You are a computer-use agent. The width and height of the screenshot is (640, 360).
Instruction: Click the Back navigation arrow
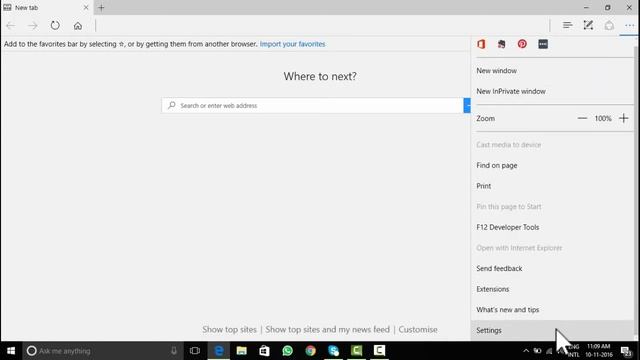click(x=11, y=26)
